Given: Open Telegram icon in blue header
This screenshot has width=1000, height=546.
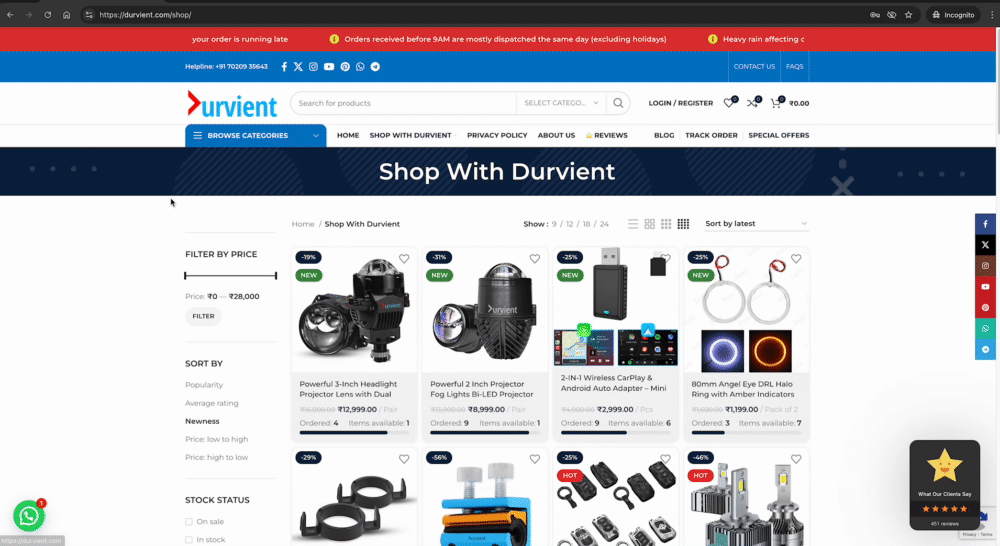Looking at the screenshot, I should [375, 66].
